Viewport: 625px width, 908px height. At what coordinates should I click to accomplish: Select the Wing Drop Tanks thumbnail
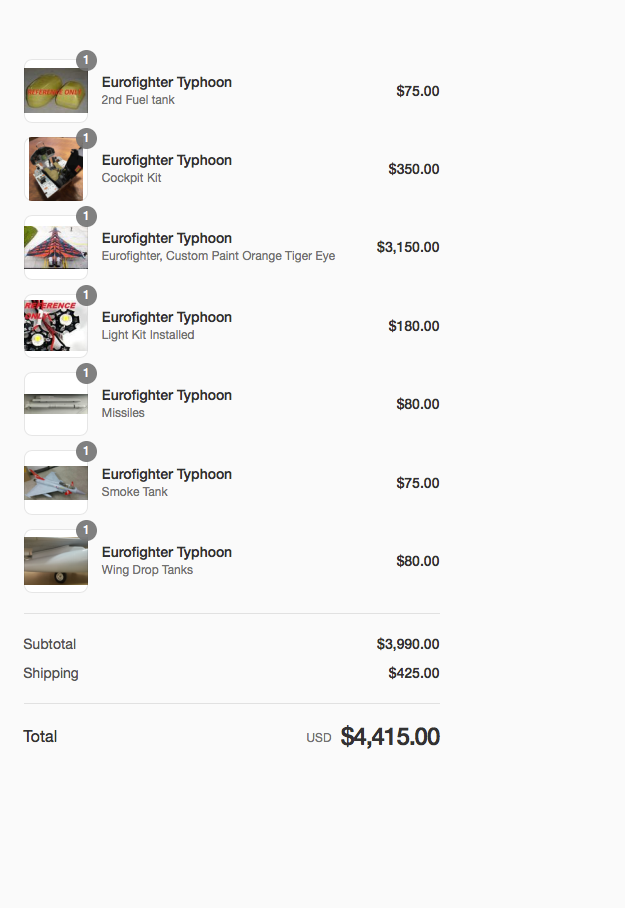click(x=56, y=561)
